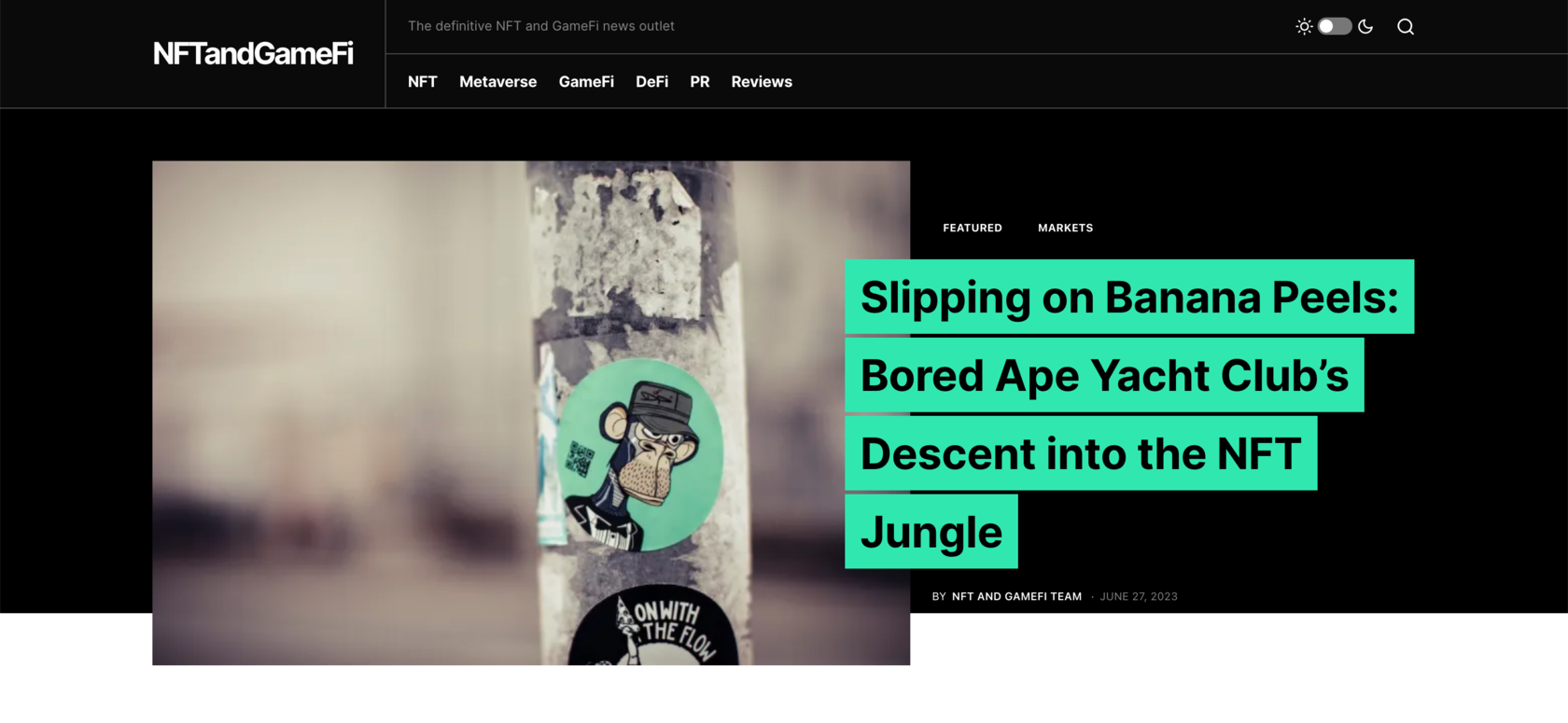
Task: Click the MARKETS category tag
Action: (x=1065, y=228)
